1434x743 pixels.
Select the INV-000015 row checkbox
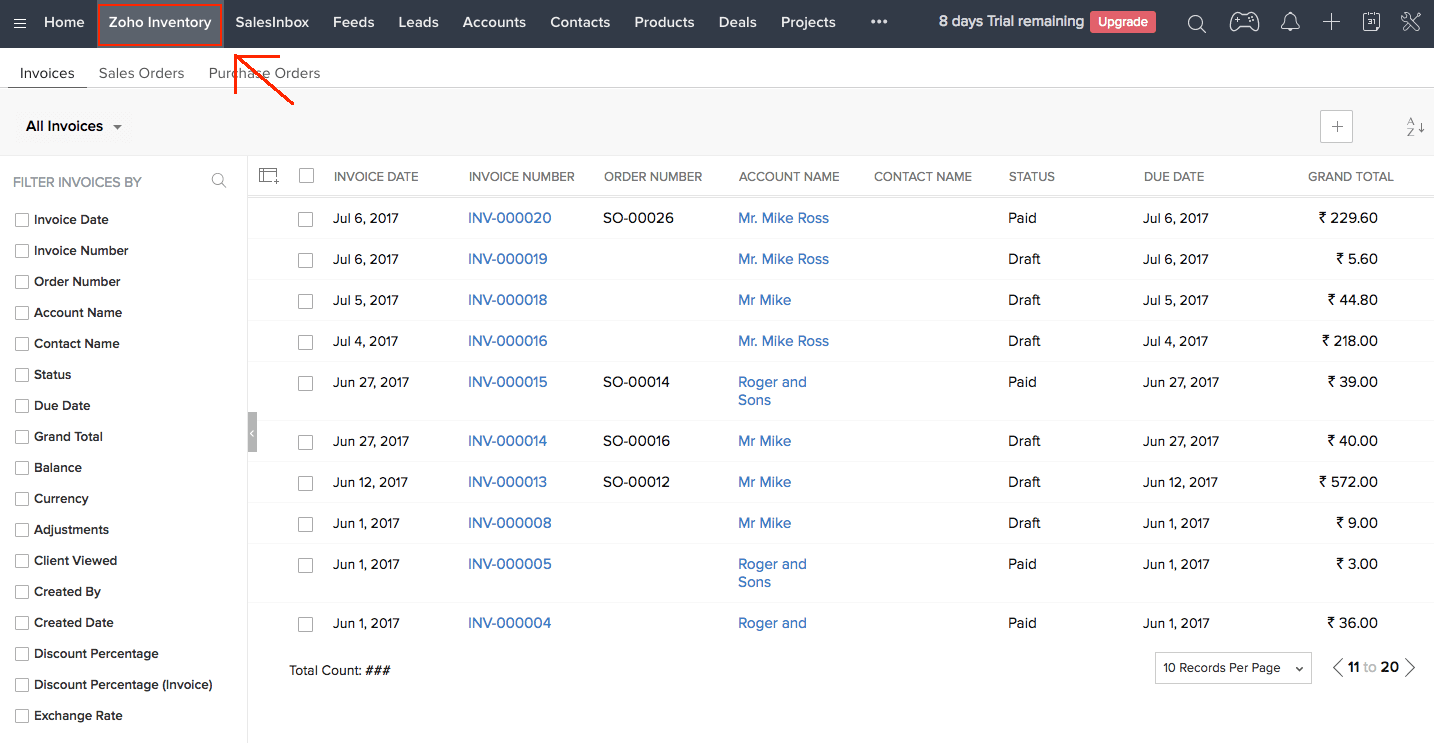pyautogui.click(x=306, y=383)
